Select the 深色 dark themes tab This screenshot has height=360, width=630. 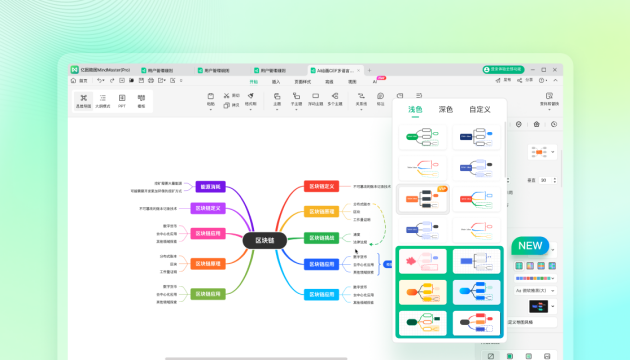click(x=446, y=109)
